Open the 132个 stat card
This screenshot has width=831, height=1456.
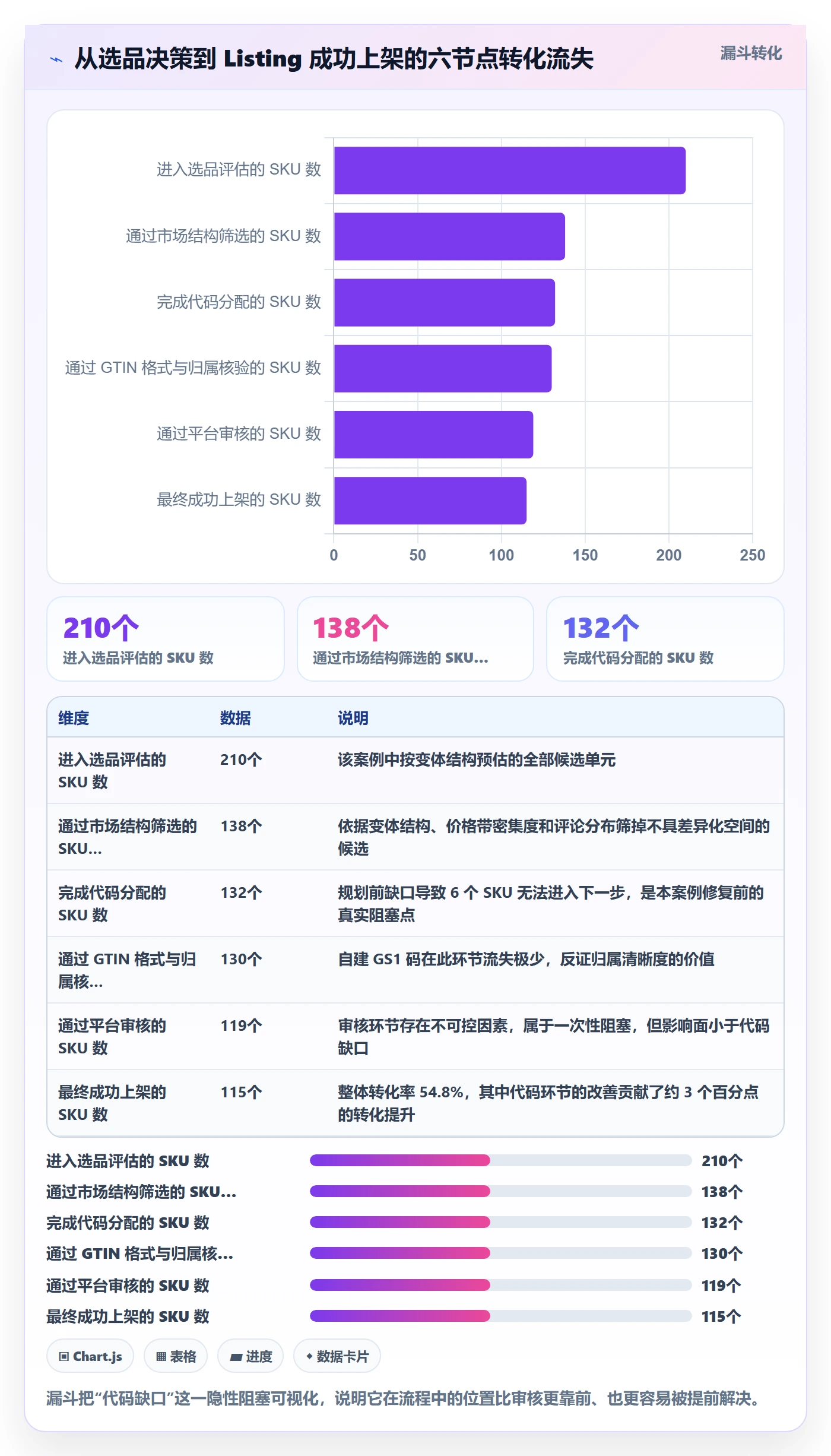tap(665, 639)
